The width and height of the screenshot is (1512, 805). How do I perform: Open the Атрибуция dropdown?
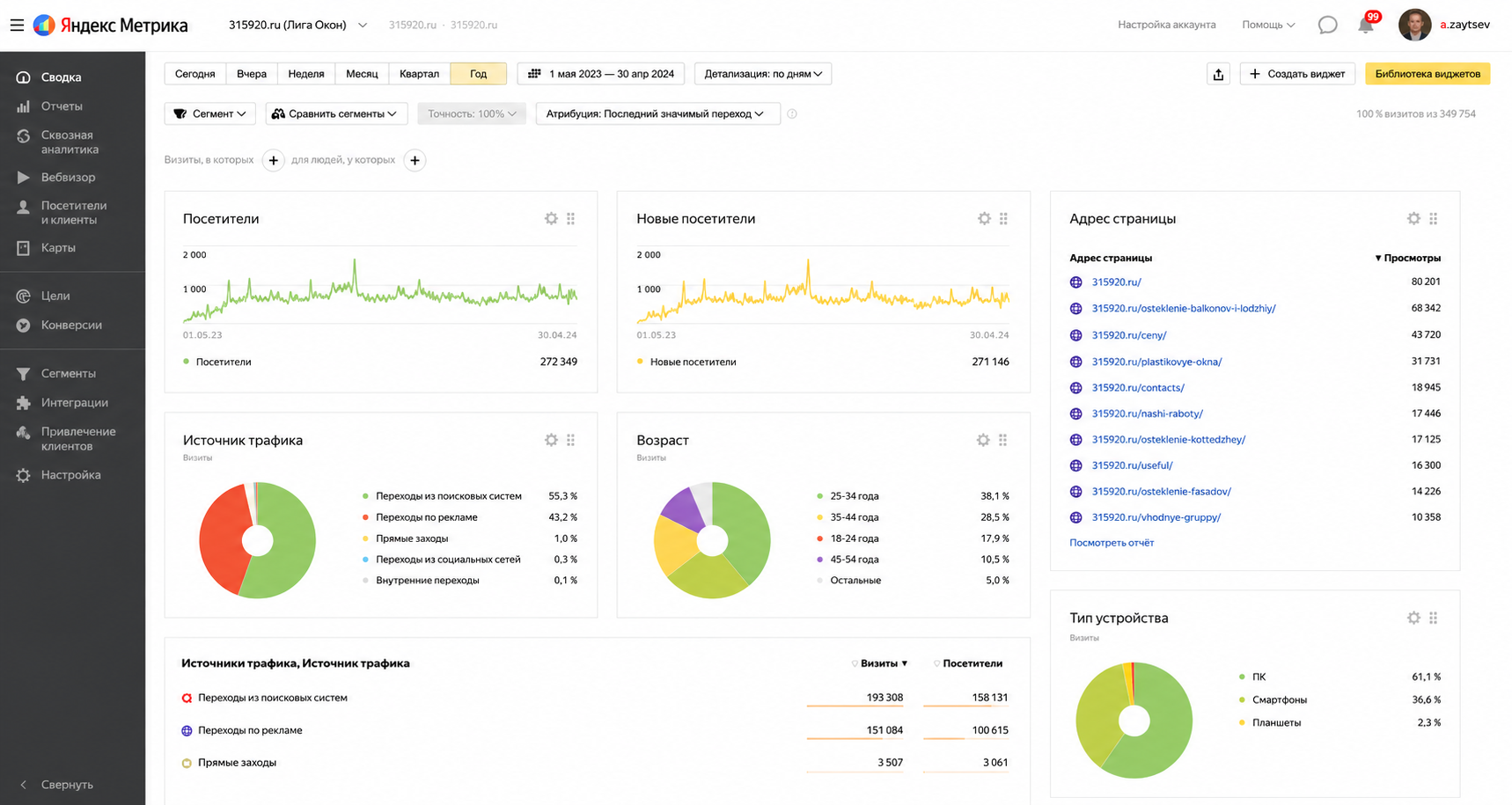[657, 113]
